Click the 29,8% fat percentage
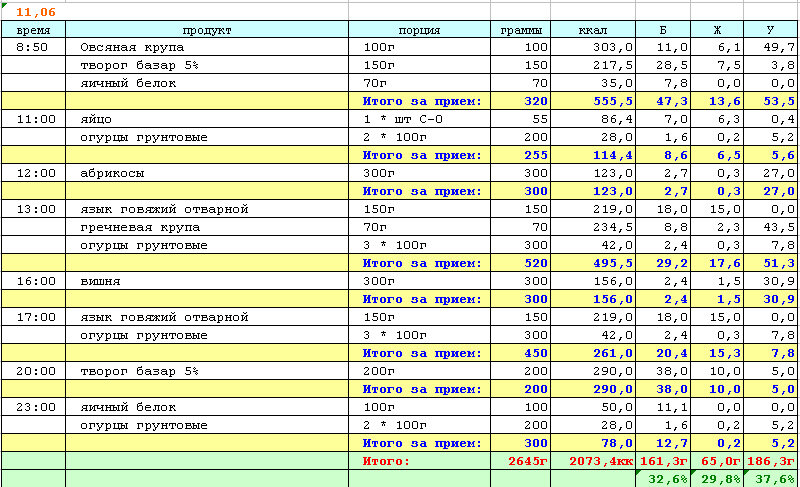 pos(717,479)
